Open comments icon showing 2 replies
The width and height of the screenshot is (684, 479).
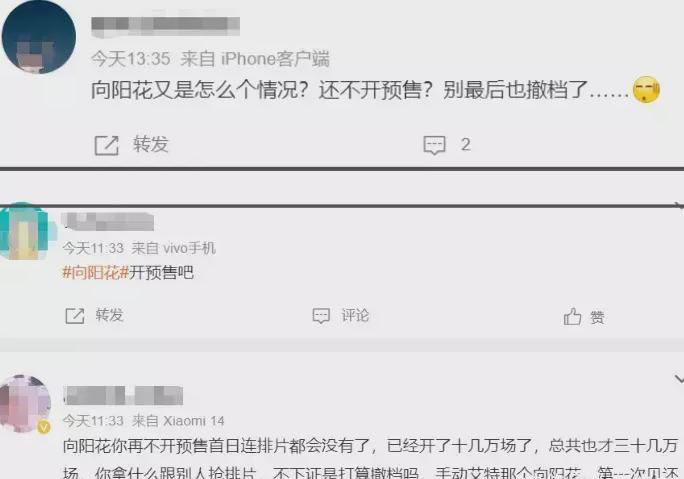(x=434, y=145)
